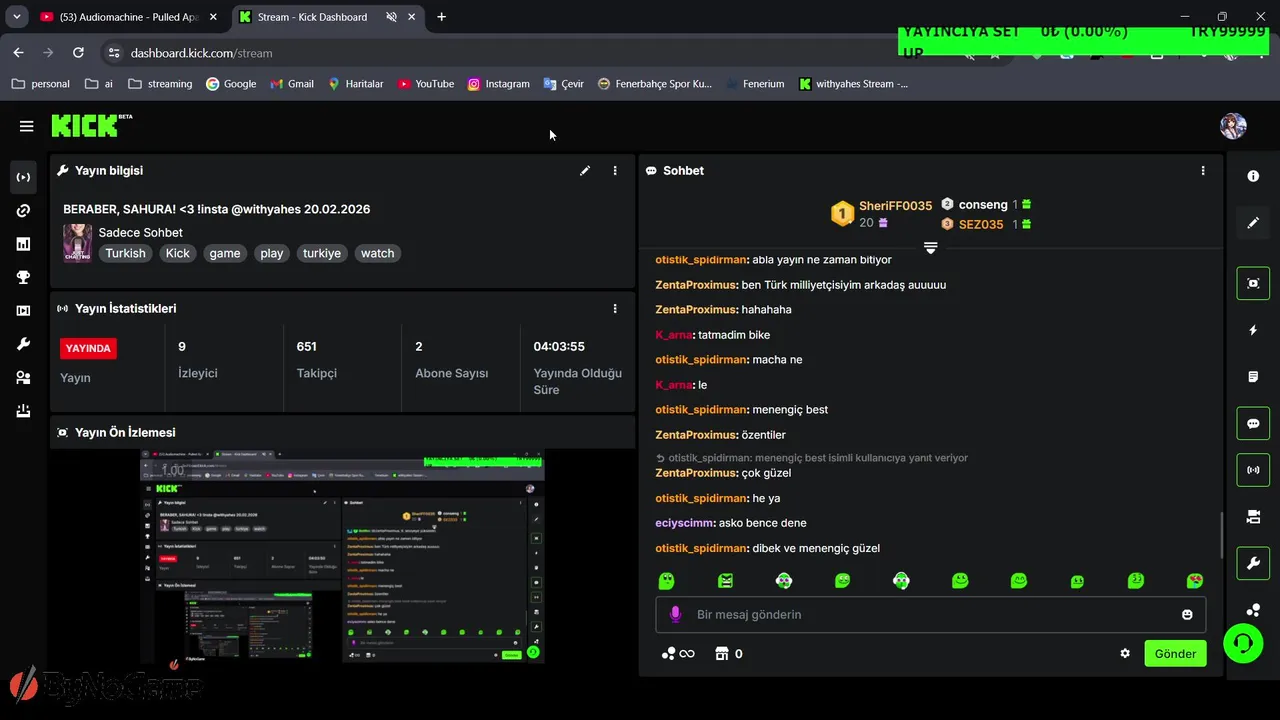Click the lightning bolt icon in right sidebar
This screenshot has height=720, width=1280.
1253,330
